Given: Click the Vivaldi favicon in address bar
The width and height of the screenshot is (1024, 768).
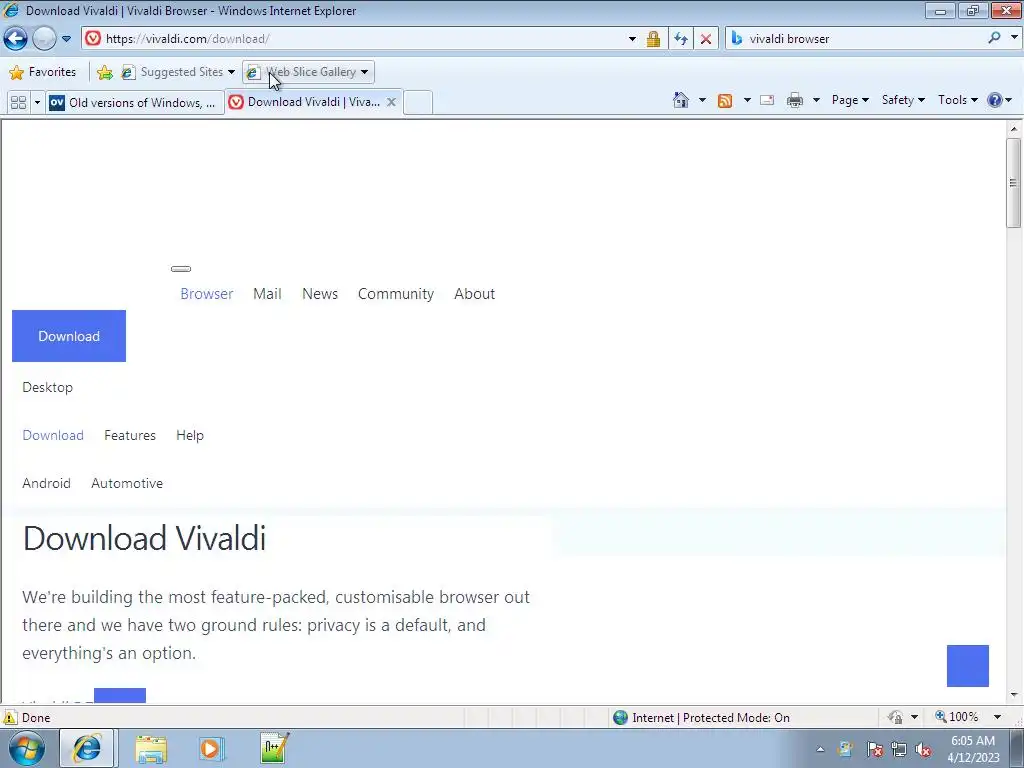Looking at the screenshot, I should pos(93,39).
